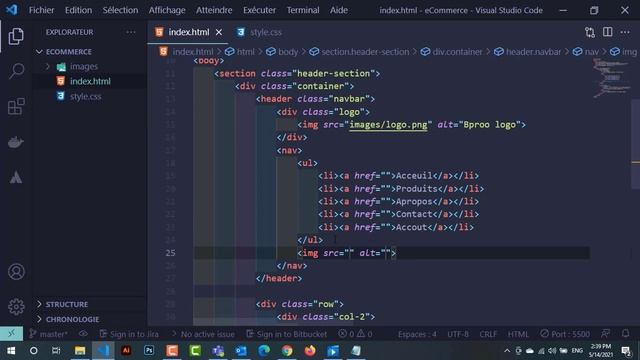Screen dimensions: 640x360
Task: Click No active issue status item
Action: click(202, 334)
